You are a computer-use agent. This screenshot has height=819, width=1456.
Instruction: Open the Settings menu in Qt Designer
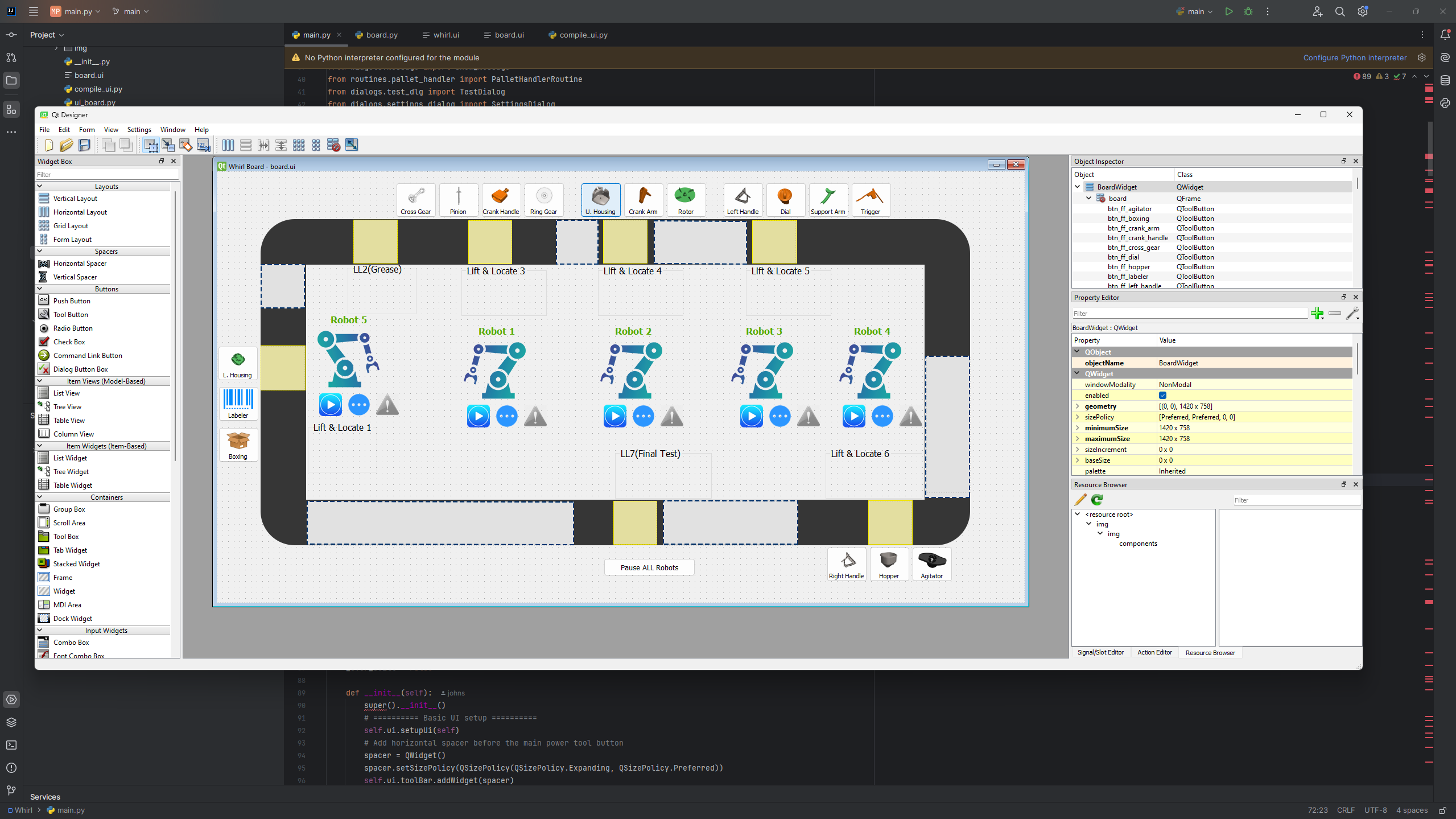point(139,130)
